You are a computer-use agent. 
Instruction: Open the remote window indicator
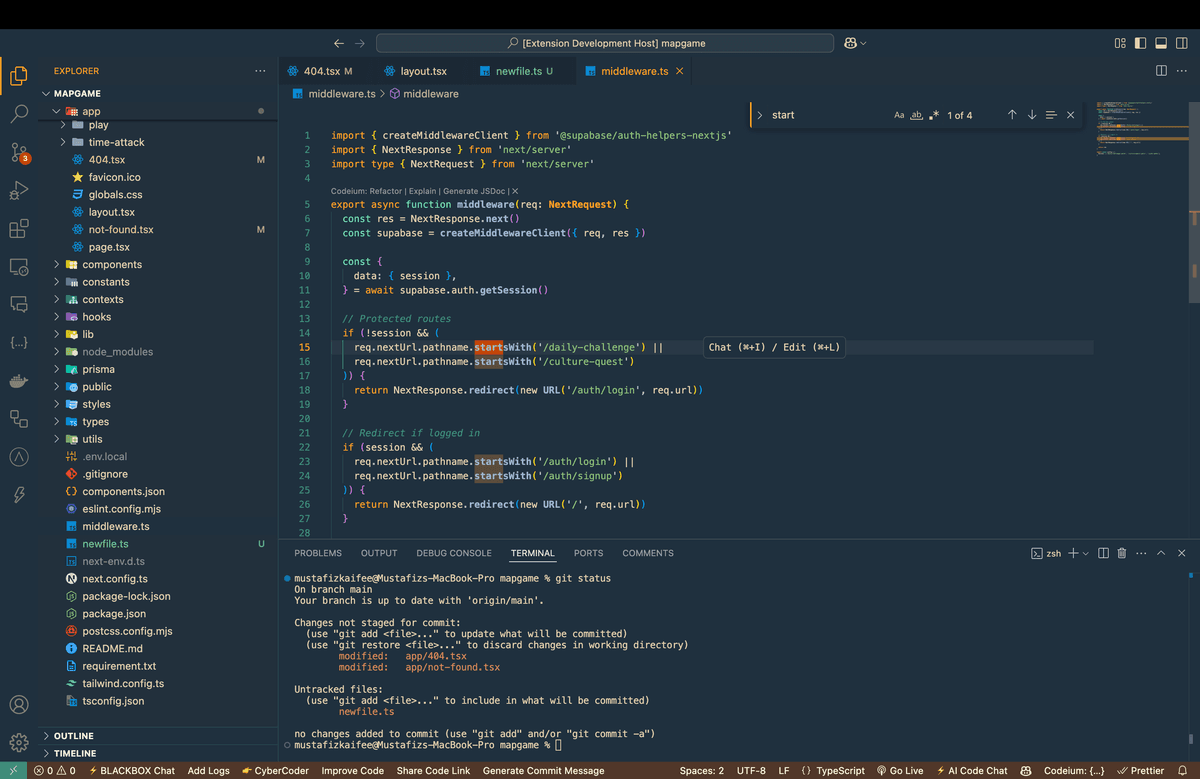tap(14, 771)
